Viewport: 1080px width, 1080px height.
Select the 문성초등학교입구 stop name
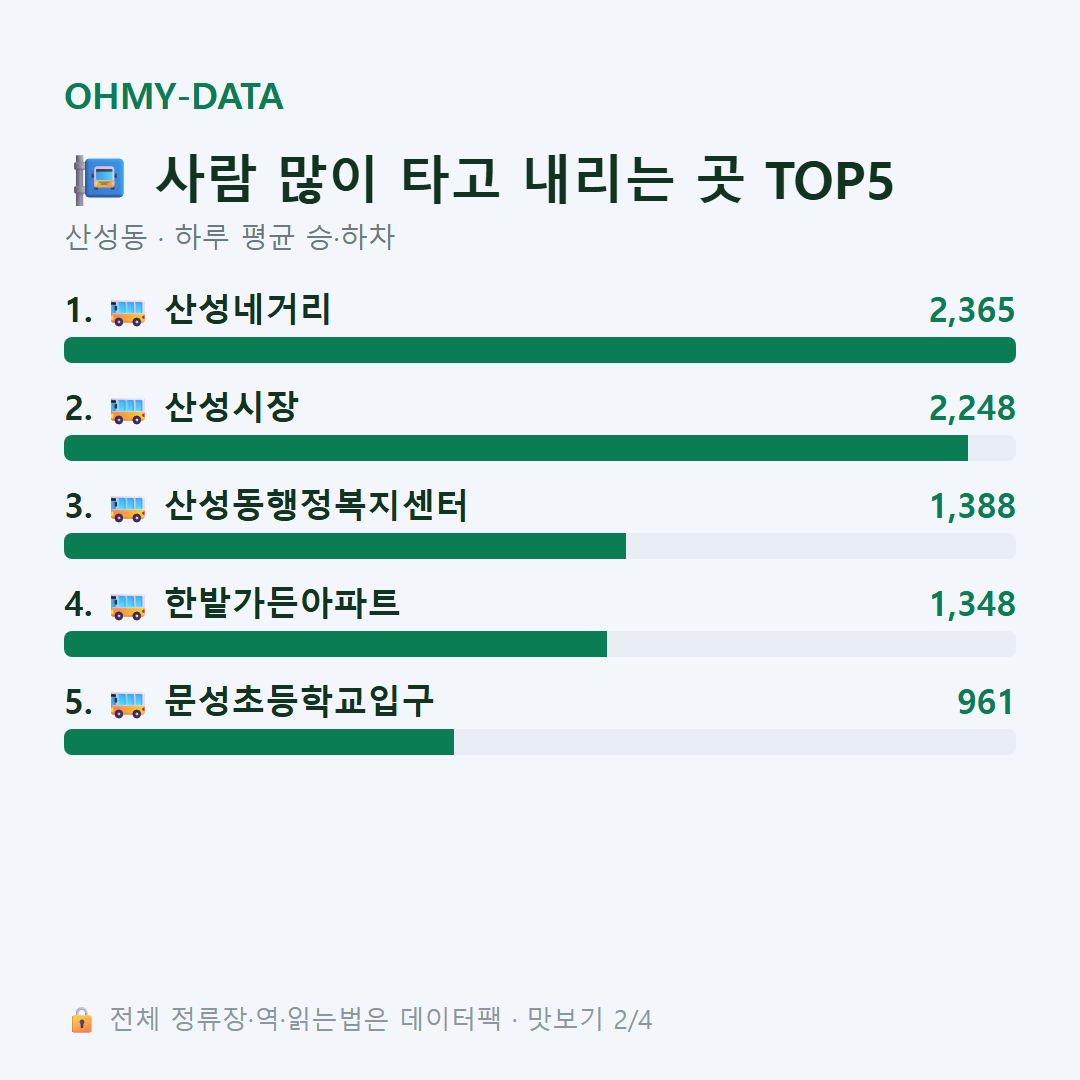pyautogui.click(x=299, y=701)
